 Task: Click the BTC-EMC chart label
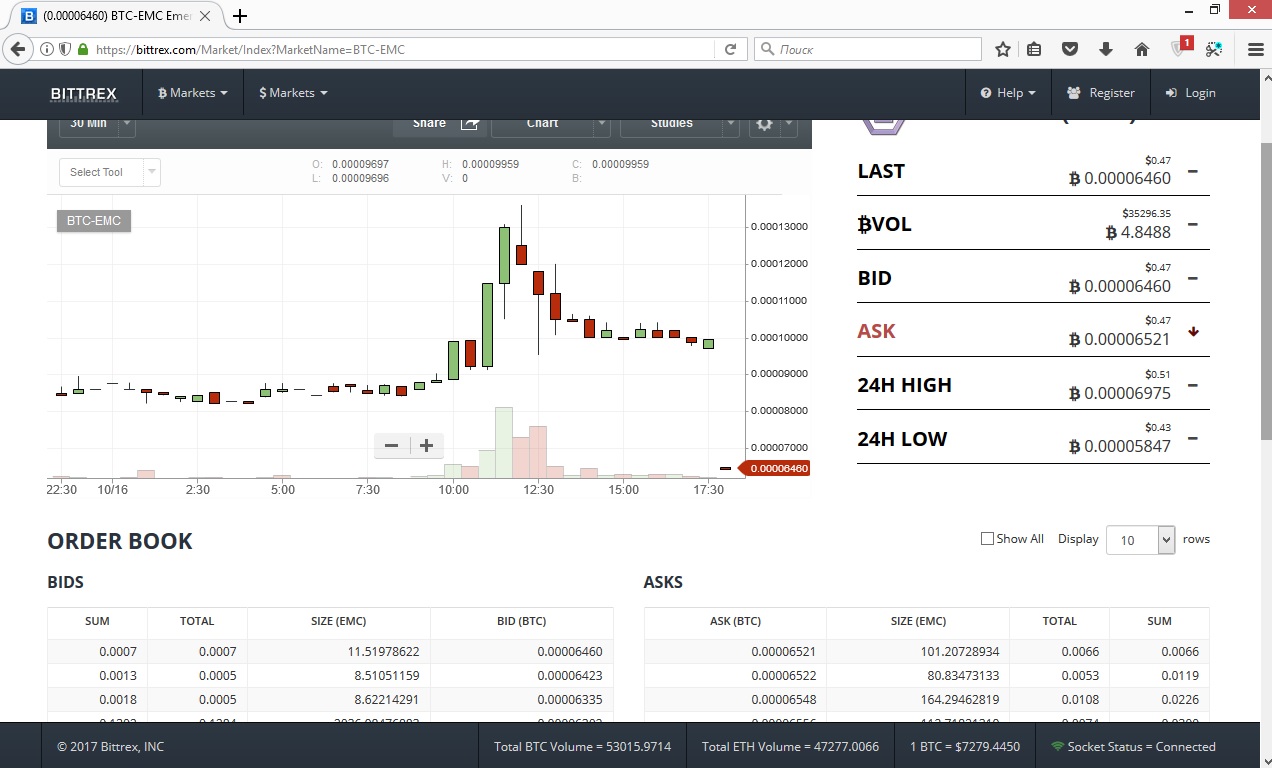94,221
